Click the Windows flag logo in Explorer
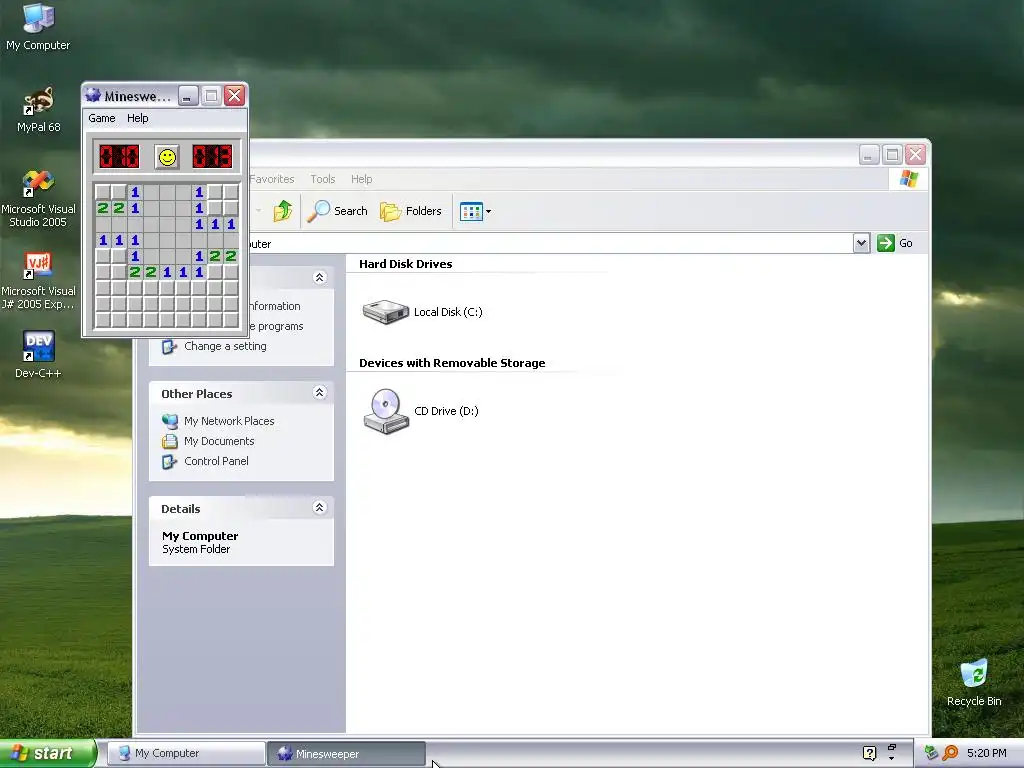This screenshot has width=1024, height=768. pos(908,179)
